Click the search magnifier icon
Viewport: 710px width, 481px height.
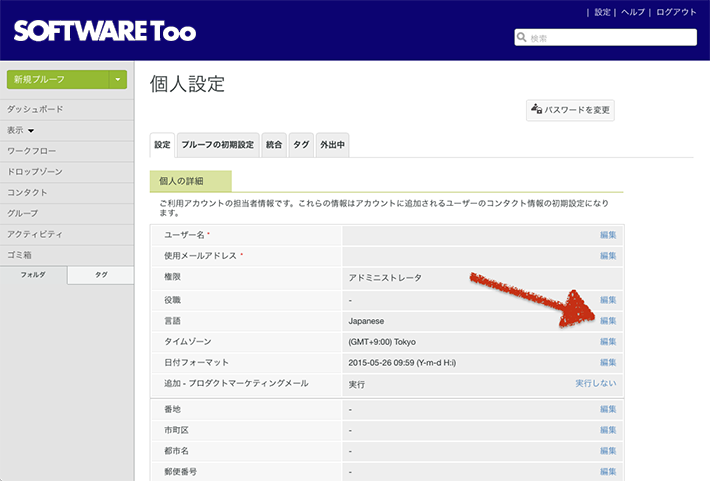[x=522, y=38]
